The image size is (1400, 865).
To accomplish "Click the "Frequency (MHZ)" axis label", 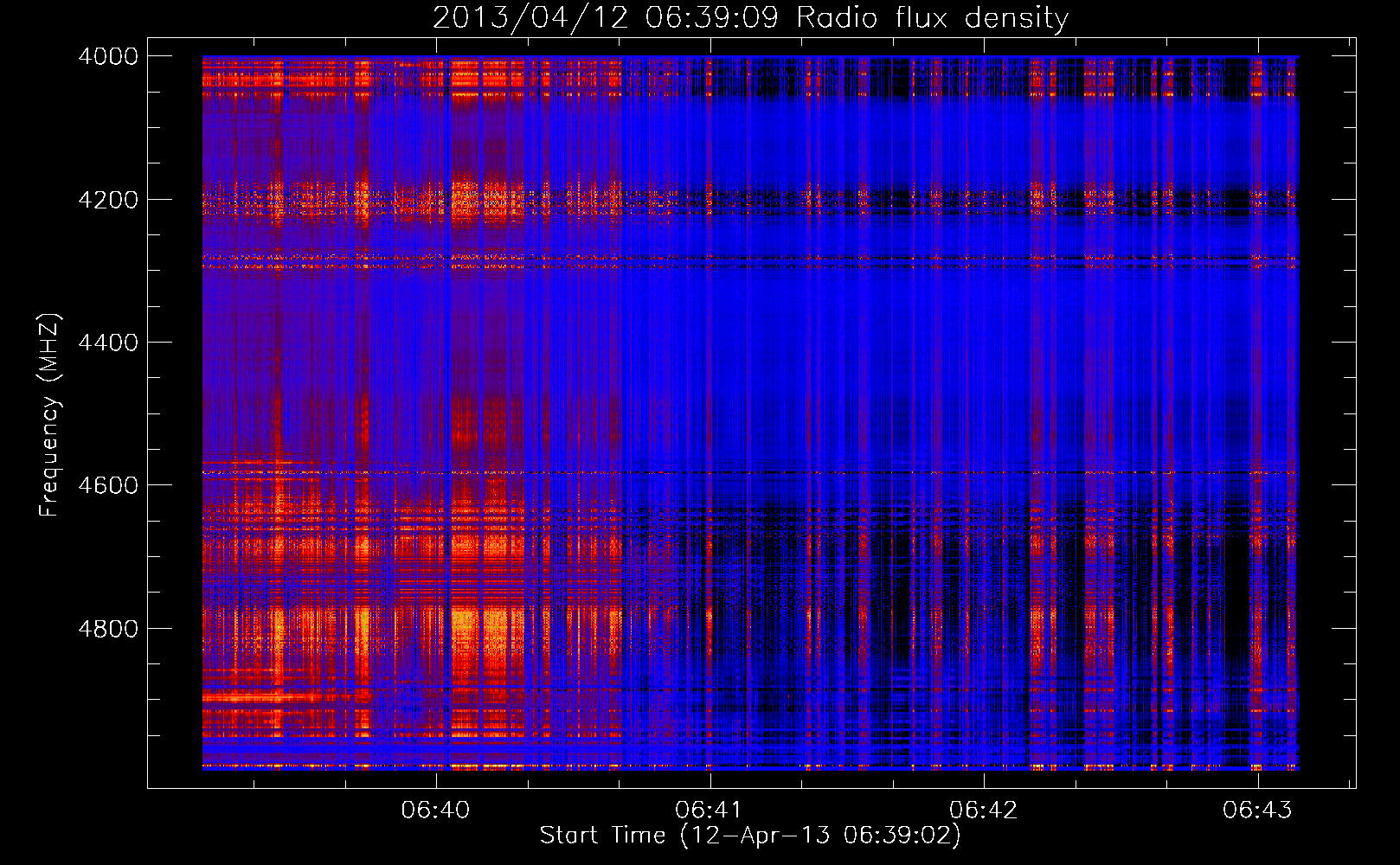I will coord(49,415).
